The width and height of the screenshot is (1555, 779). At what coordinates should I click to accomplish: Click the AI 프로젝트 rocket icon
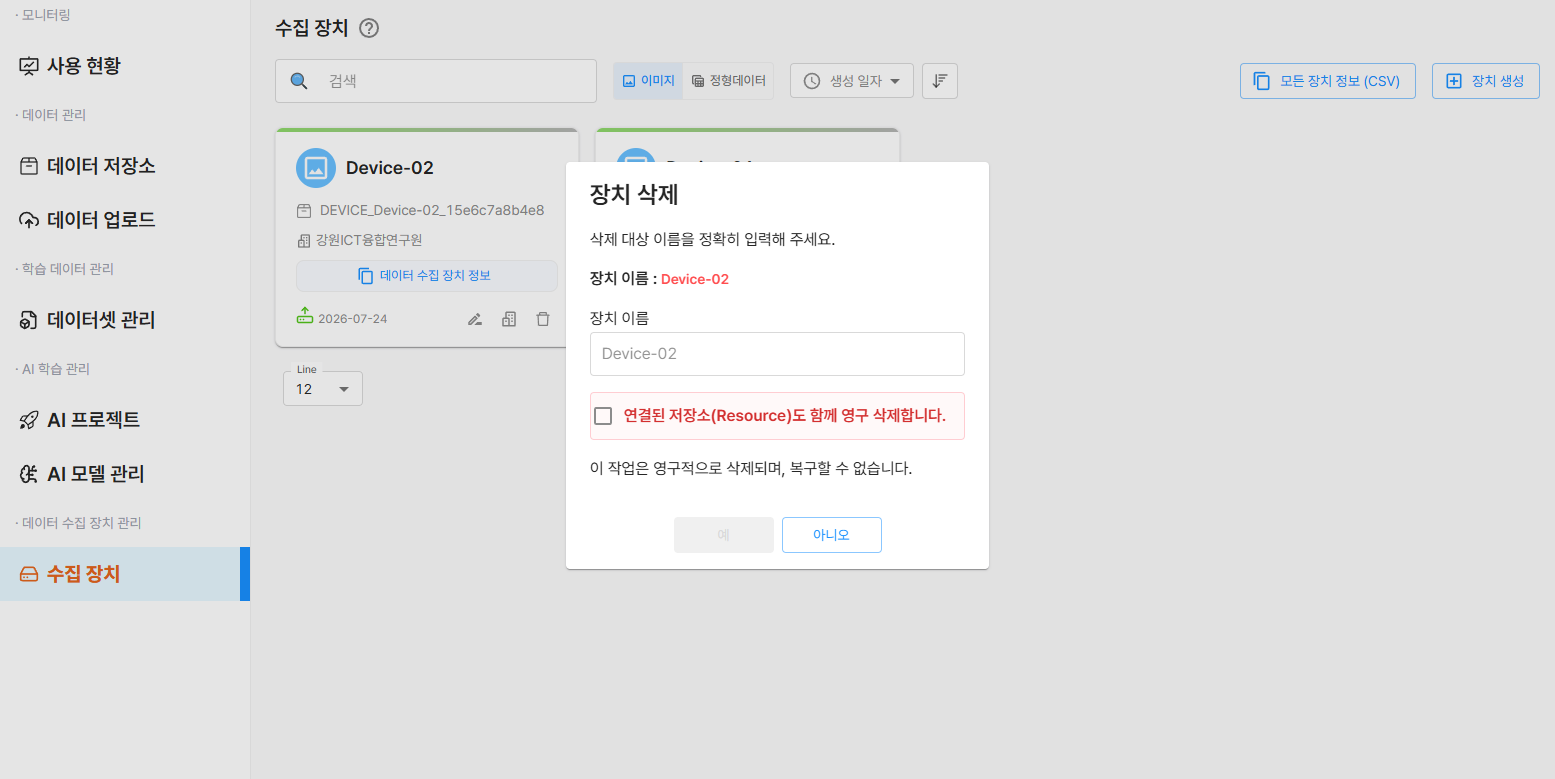(29, 420)
